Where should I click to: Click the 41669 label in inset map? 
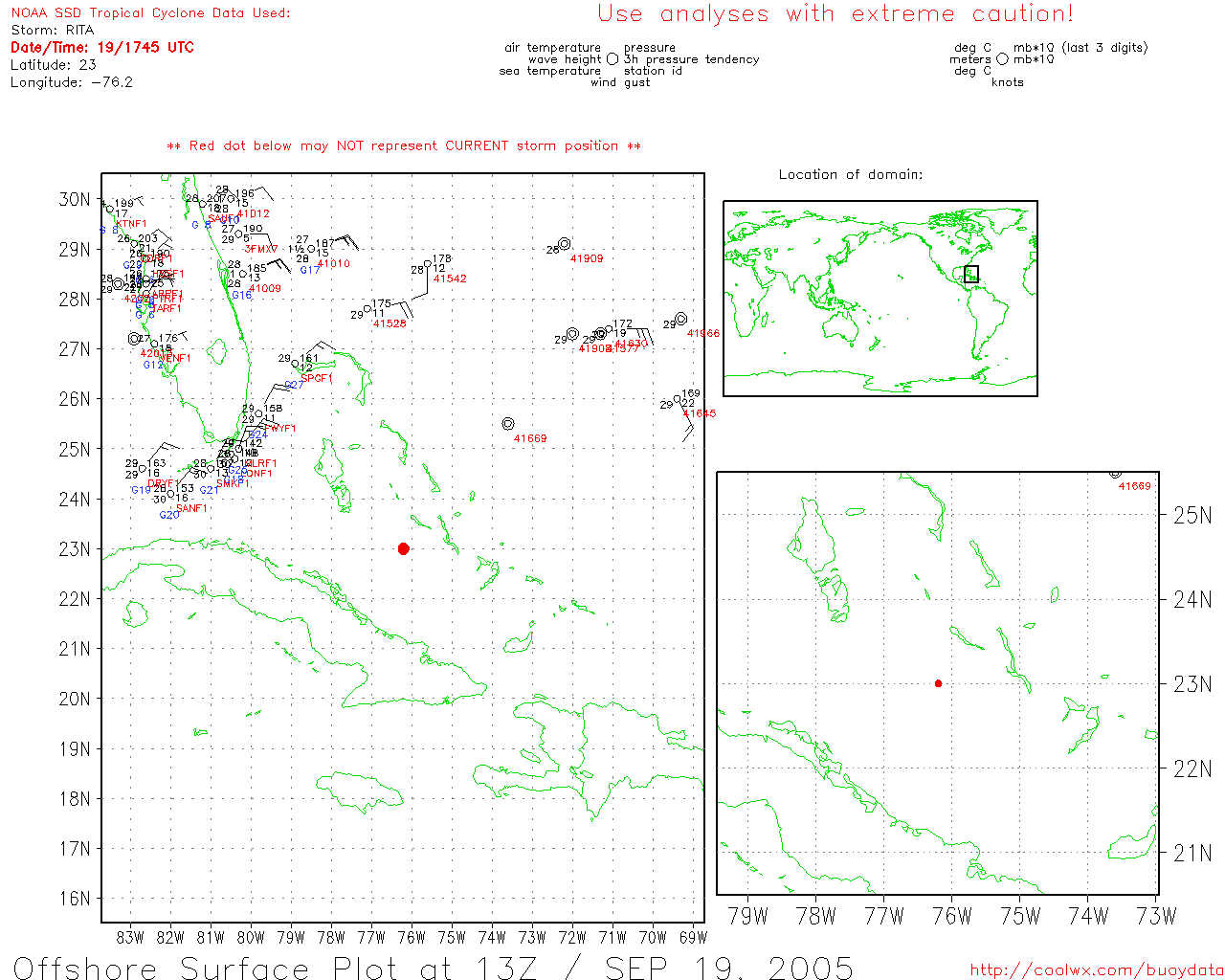[x=1134, y=486]
